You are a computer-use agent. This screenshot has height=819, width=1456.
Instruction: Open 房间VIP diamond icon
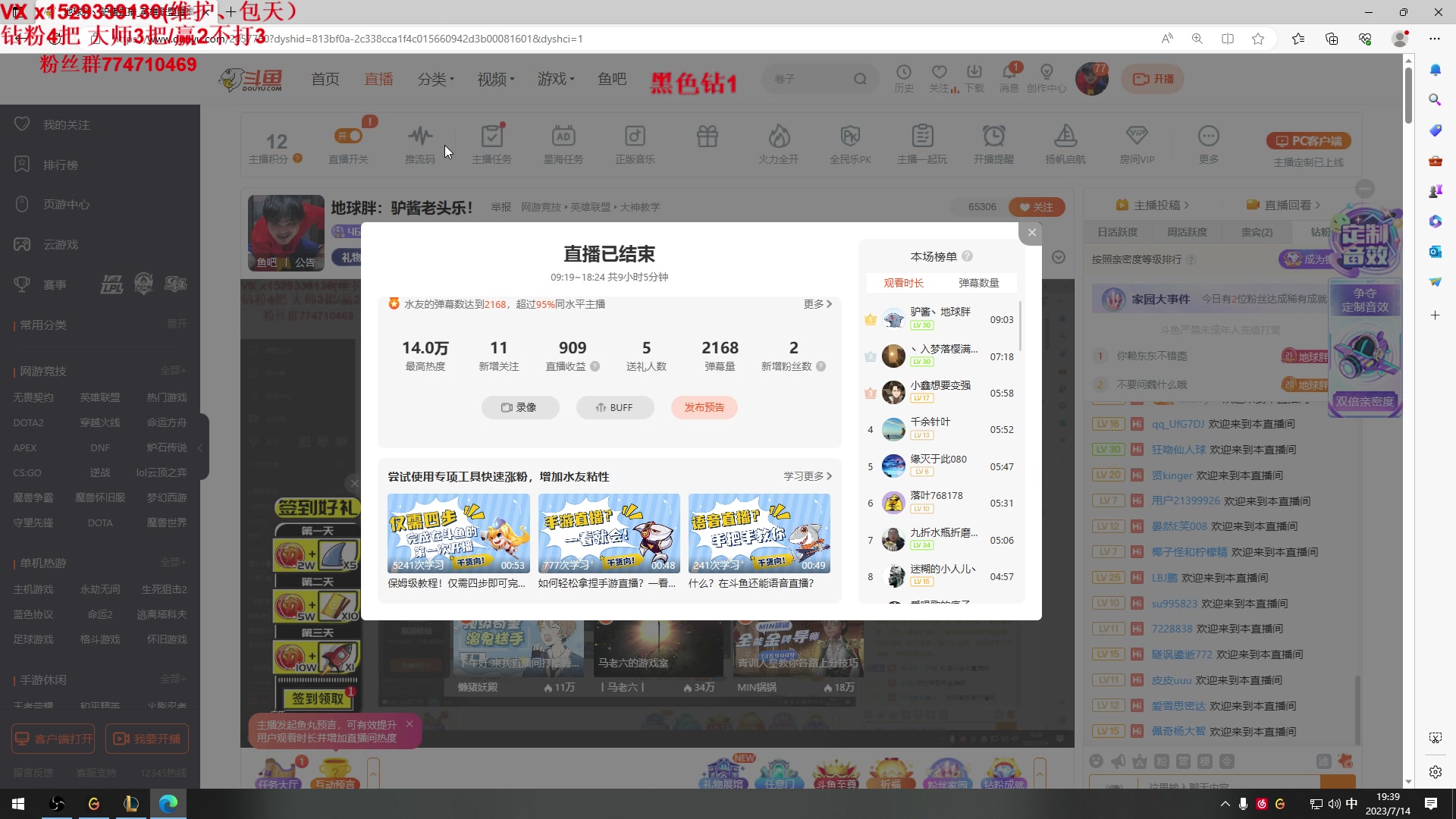(1137, 136)
